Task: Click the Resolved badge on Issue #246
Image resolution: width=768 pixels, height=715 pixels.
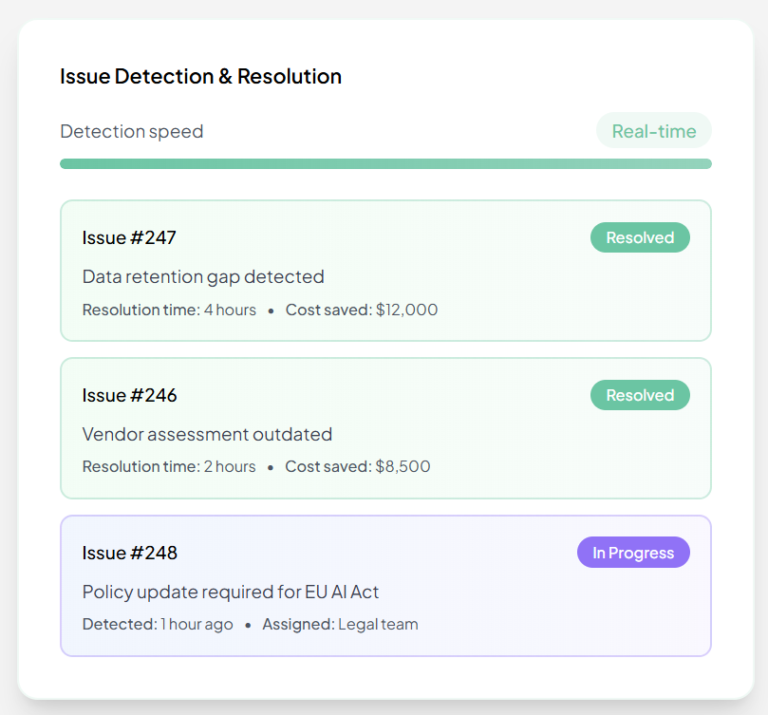Action: point(639,395)
